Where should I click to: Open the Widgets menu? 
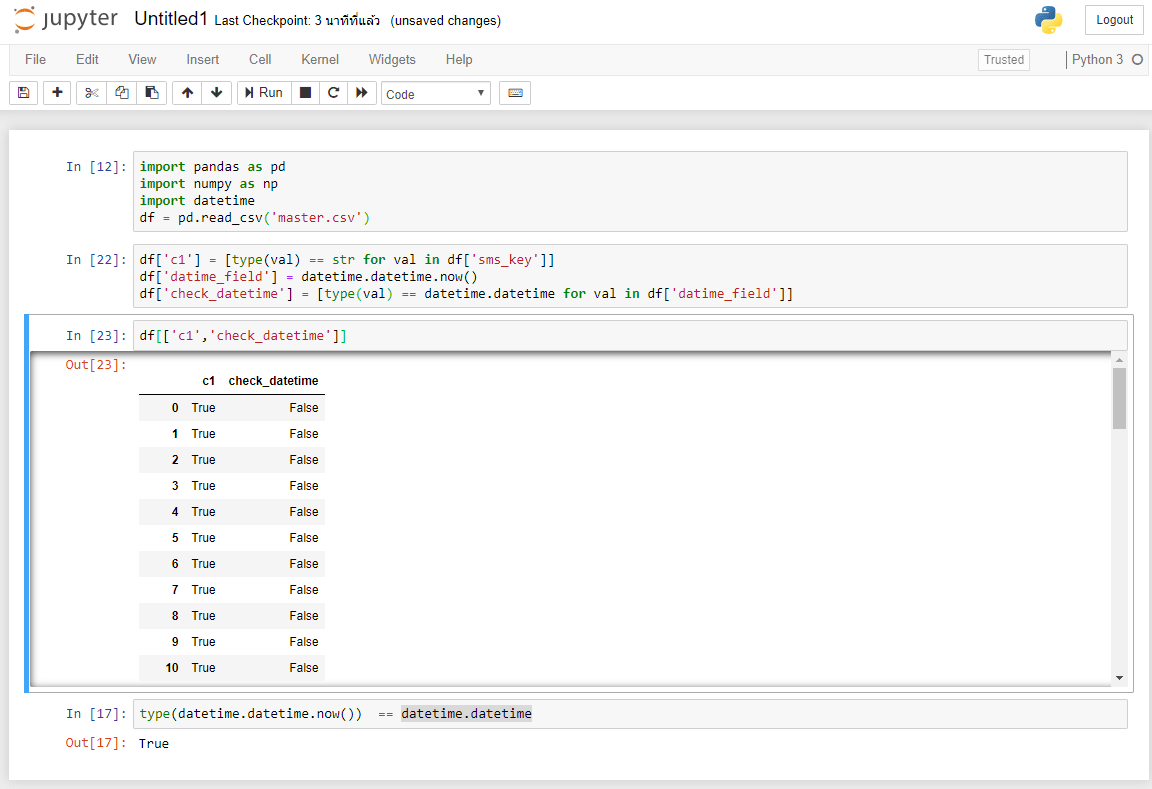pos(392,59)
